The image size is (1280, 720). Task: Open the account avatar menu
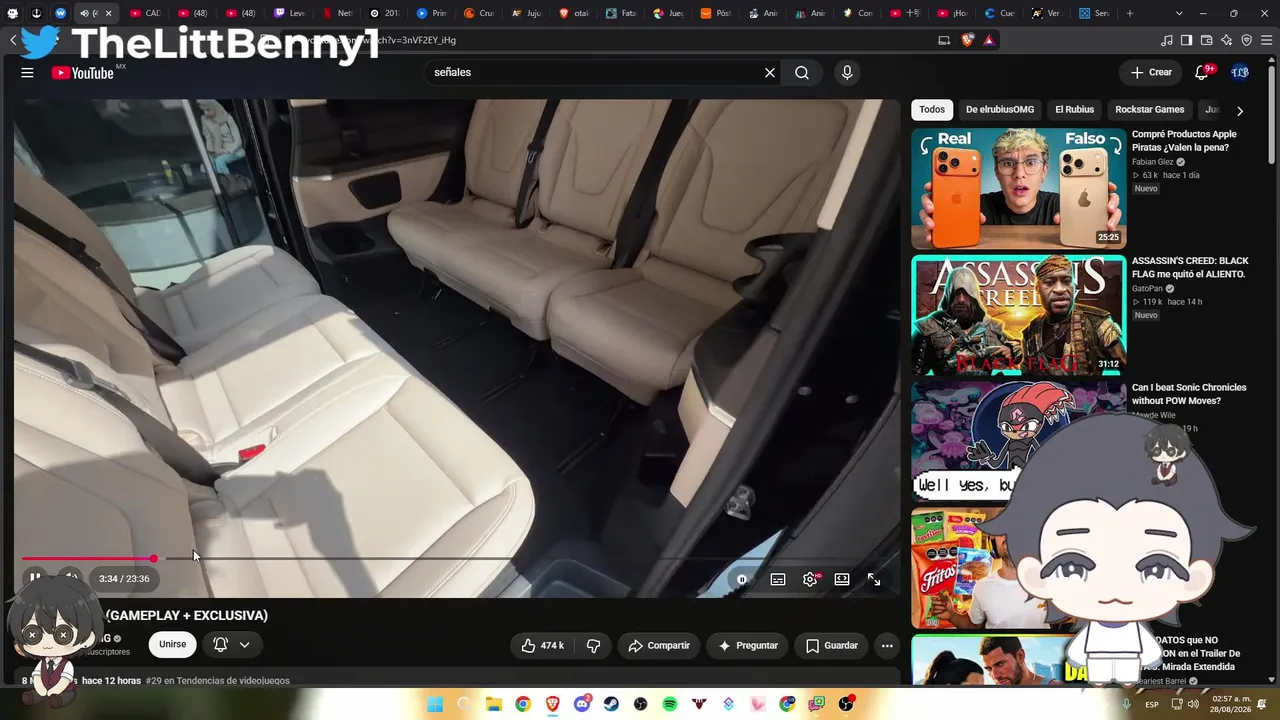(x=1240, y=72)
